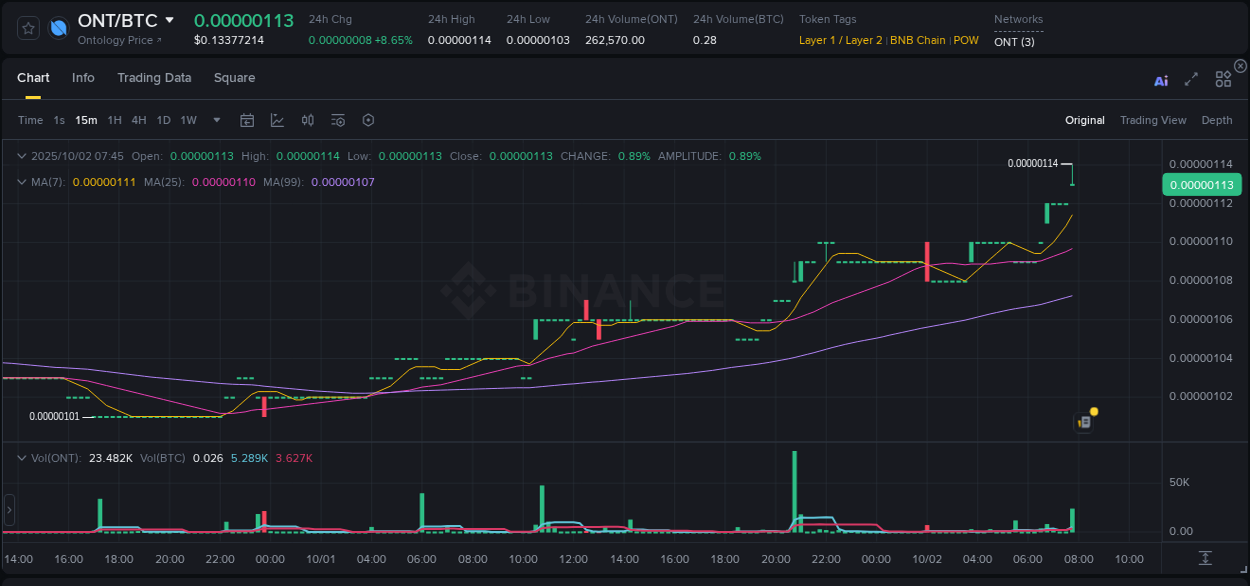This screenshot has width=1250, height=586.
Task: Open the hexagon chart settings icon
Action: coord(368,120)
